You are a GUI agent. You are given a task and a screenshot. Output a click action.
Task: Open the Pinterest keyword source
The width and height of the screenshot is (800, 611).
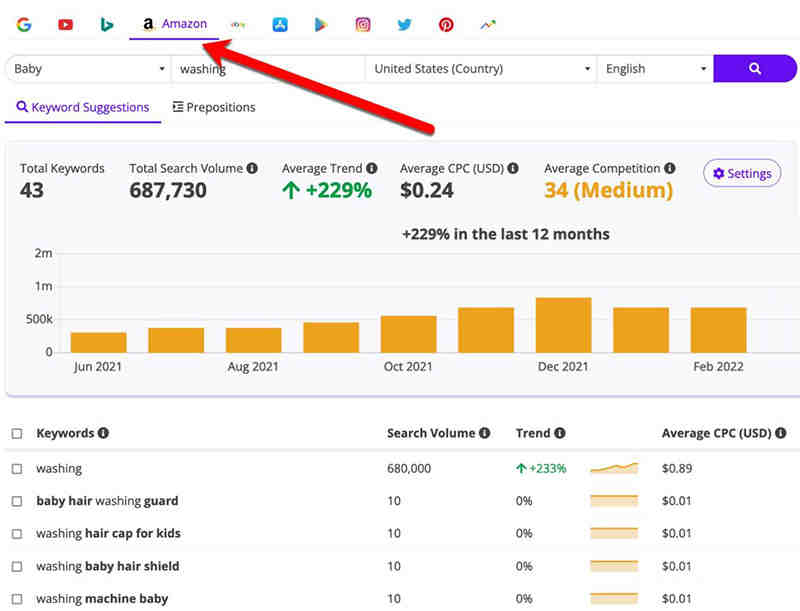[x=446, y=24]
